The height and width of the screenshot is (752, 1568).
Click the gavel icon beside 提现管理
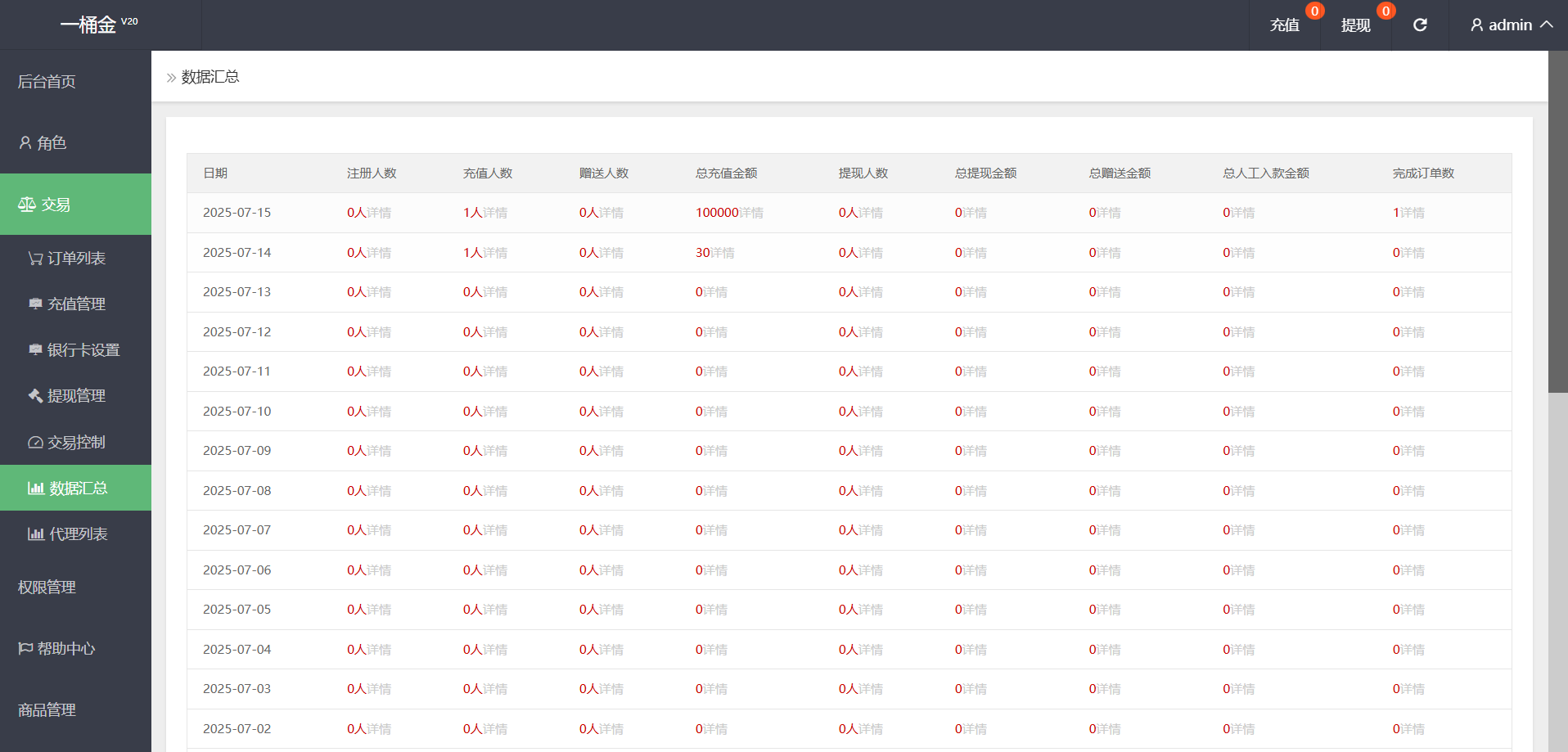[x=35, y=395]
